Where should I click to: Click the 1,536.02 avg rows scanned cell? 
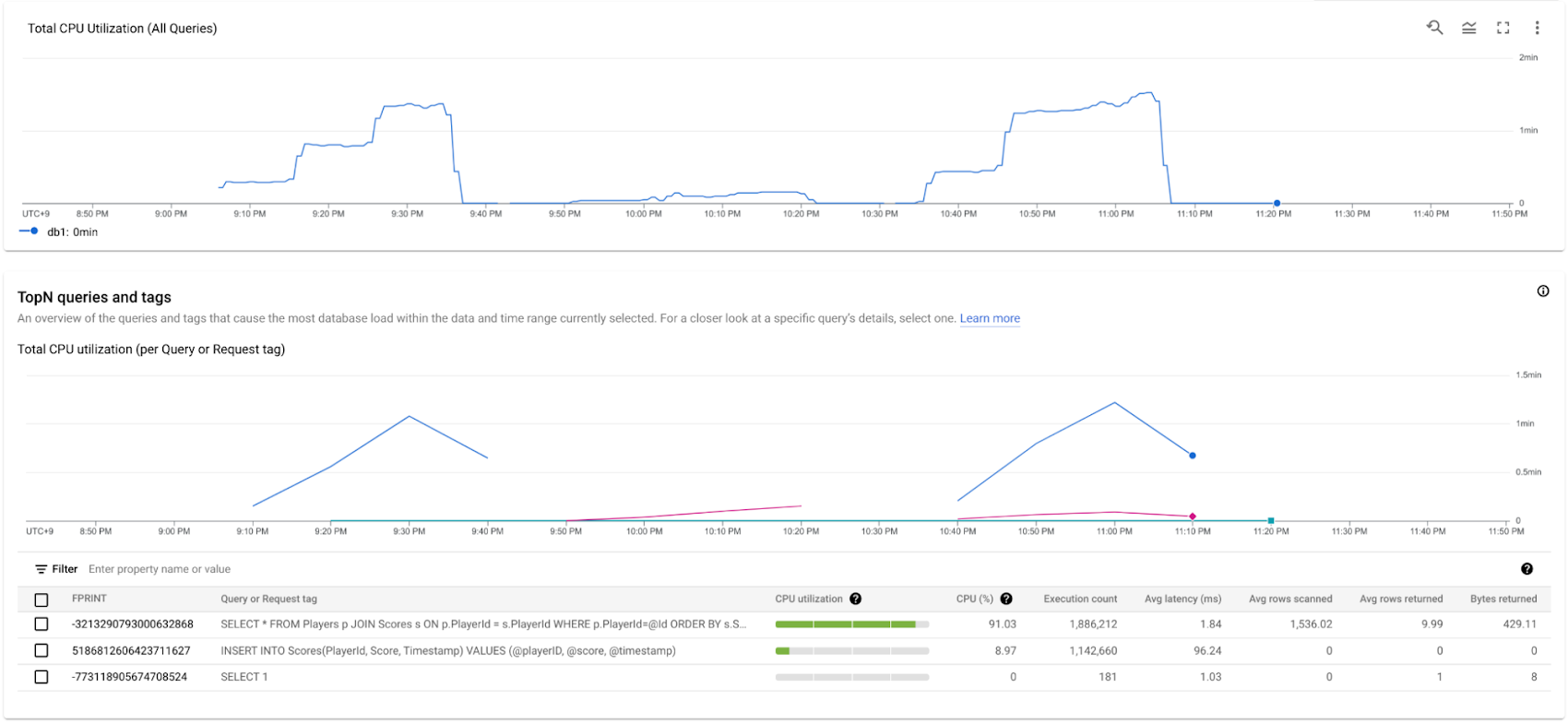pos(1312,624)
